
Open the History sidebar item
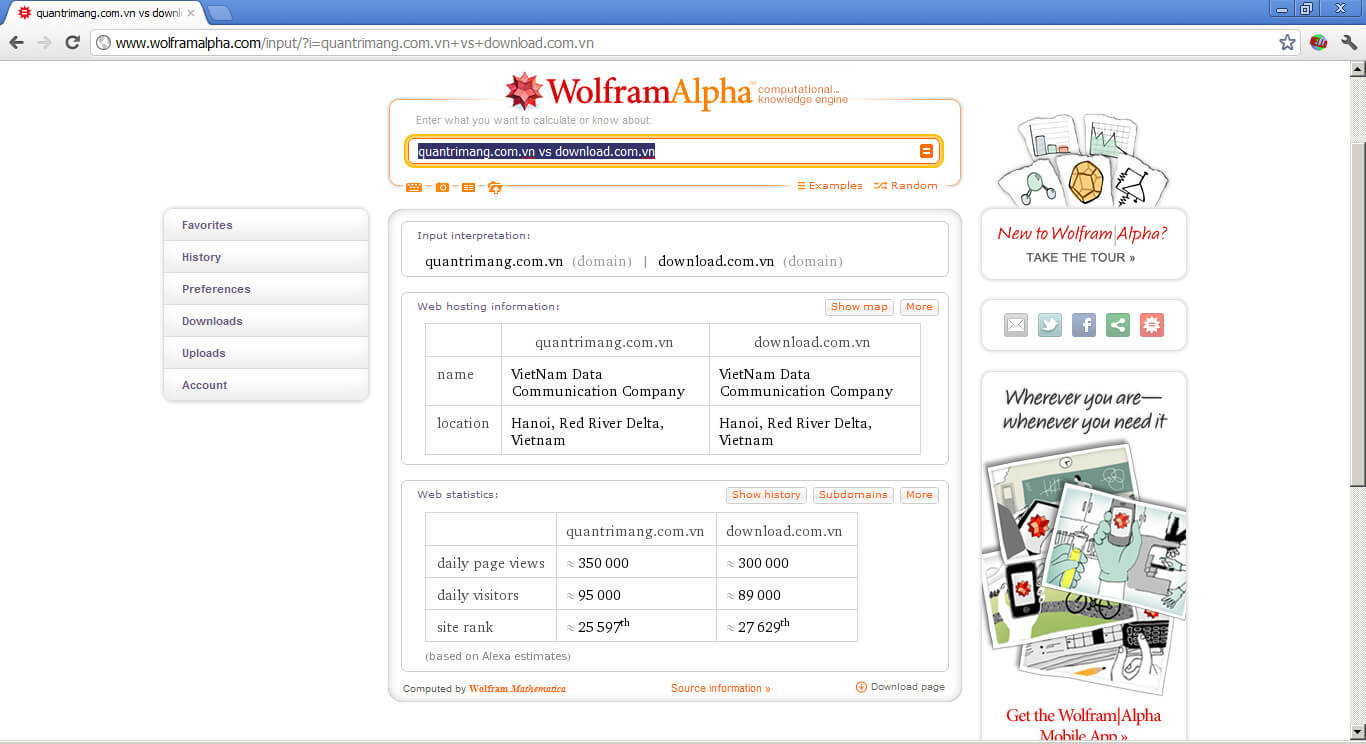(x=266, y=257)
